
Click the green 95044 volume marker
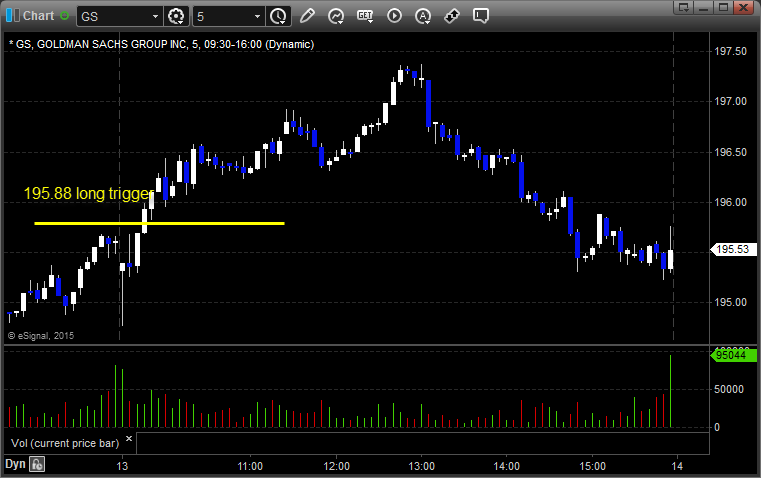click(x=733, y=356)
